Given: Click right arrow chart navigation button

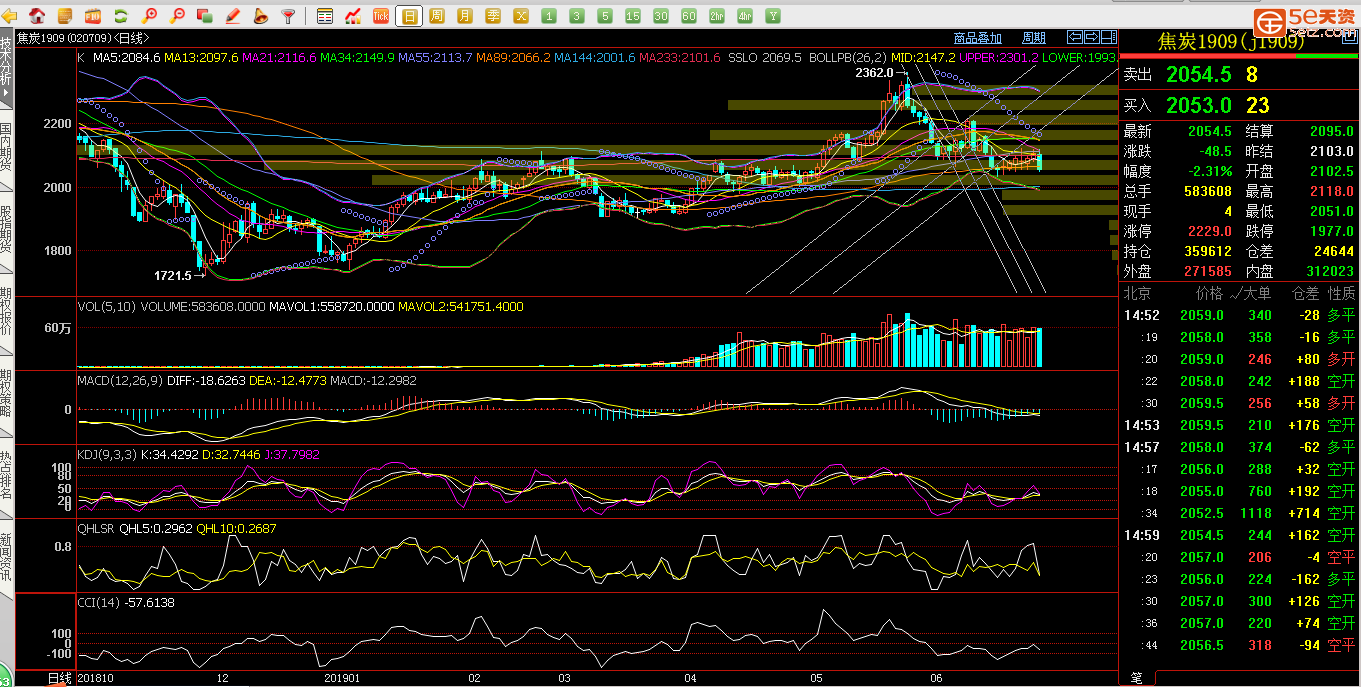Looking at the screenshot, I should 1092,37.
